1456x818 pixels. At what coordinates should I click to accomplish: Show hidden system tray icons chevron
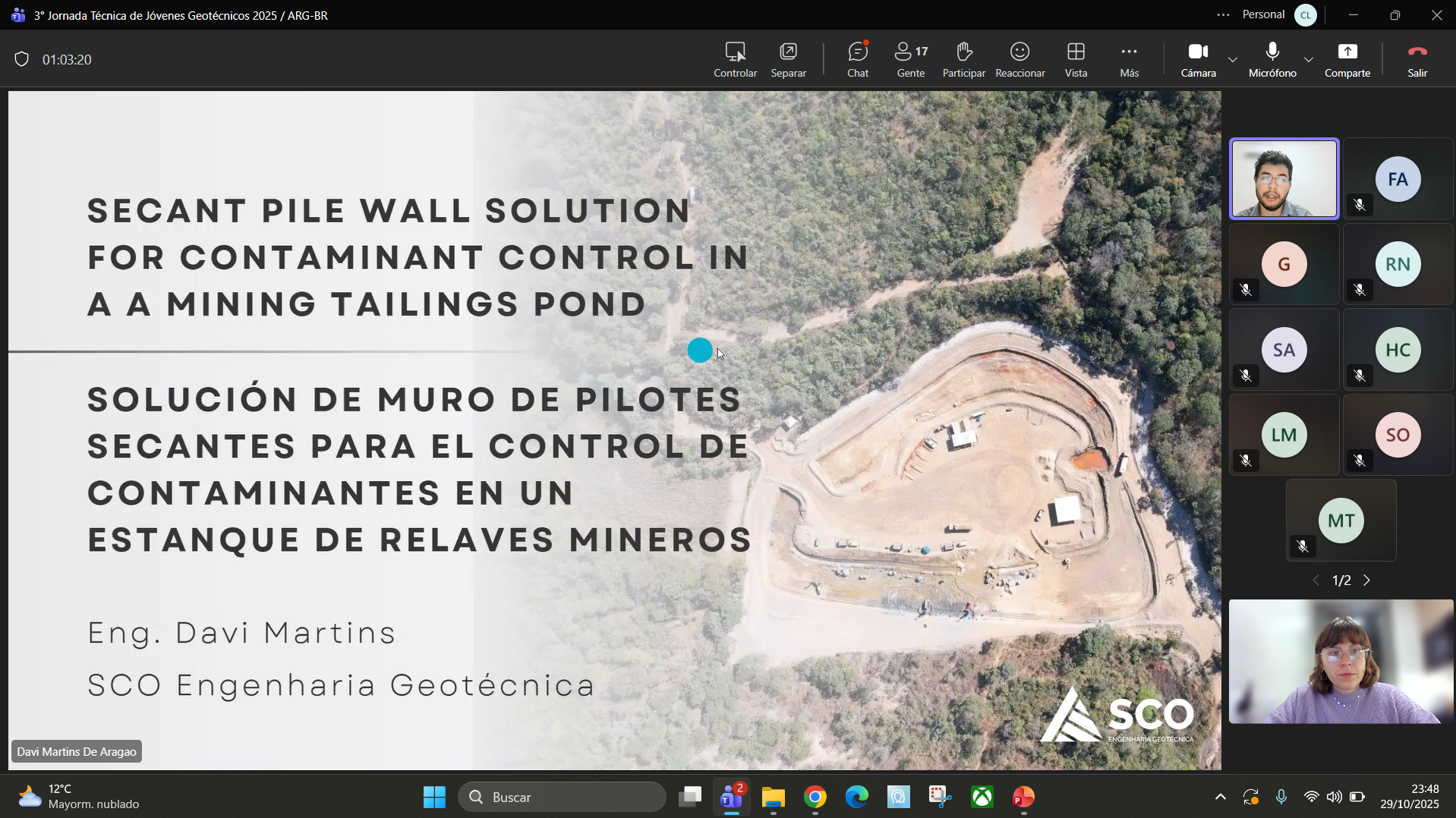[1220, 797]
